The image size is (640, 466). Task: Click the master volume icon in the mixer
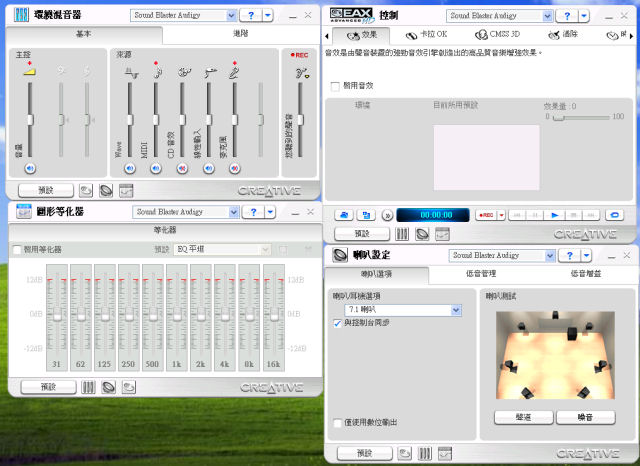click(29, 71)
